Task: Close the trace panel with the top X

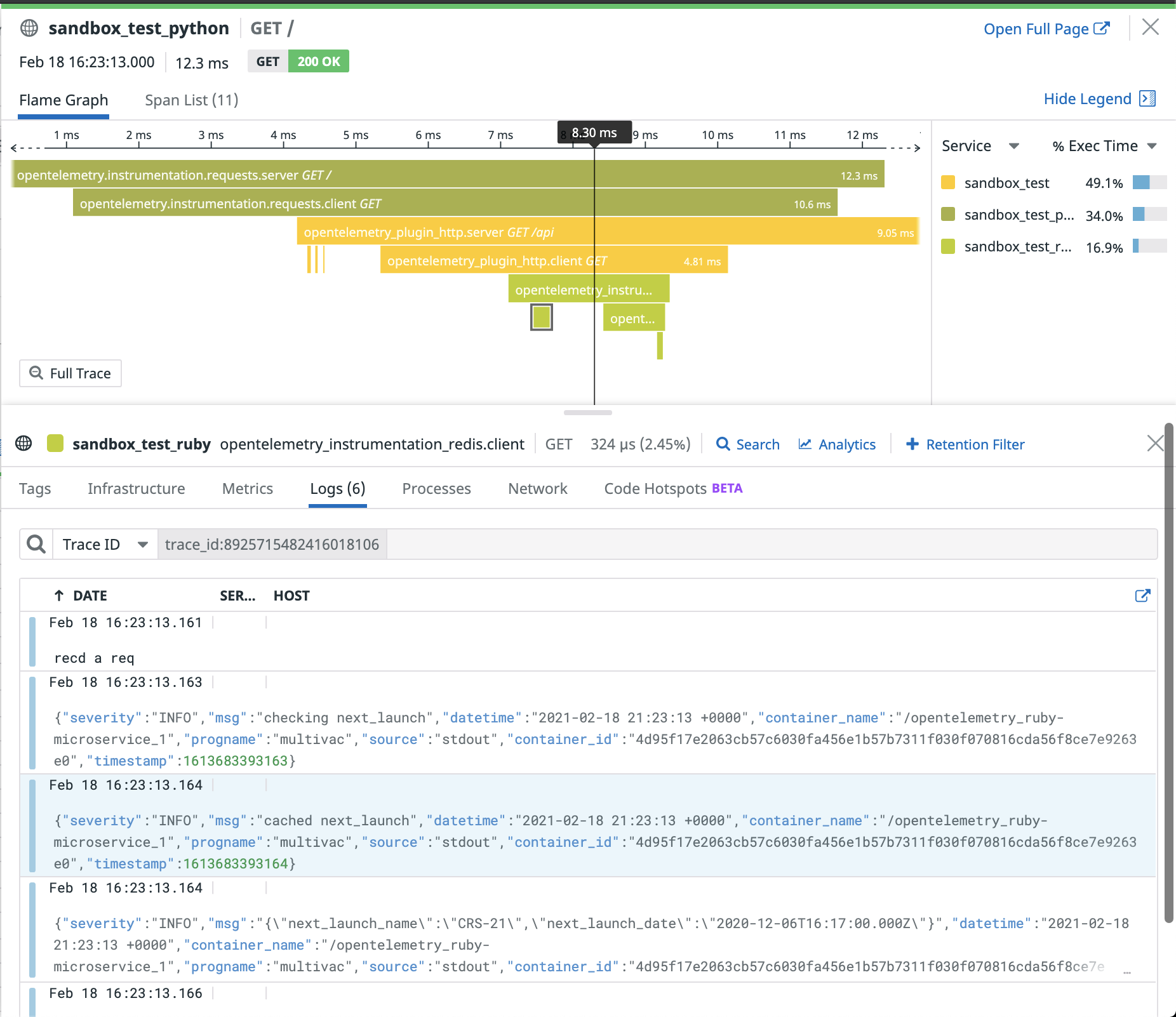Action: tap(1150, 27)
